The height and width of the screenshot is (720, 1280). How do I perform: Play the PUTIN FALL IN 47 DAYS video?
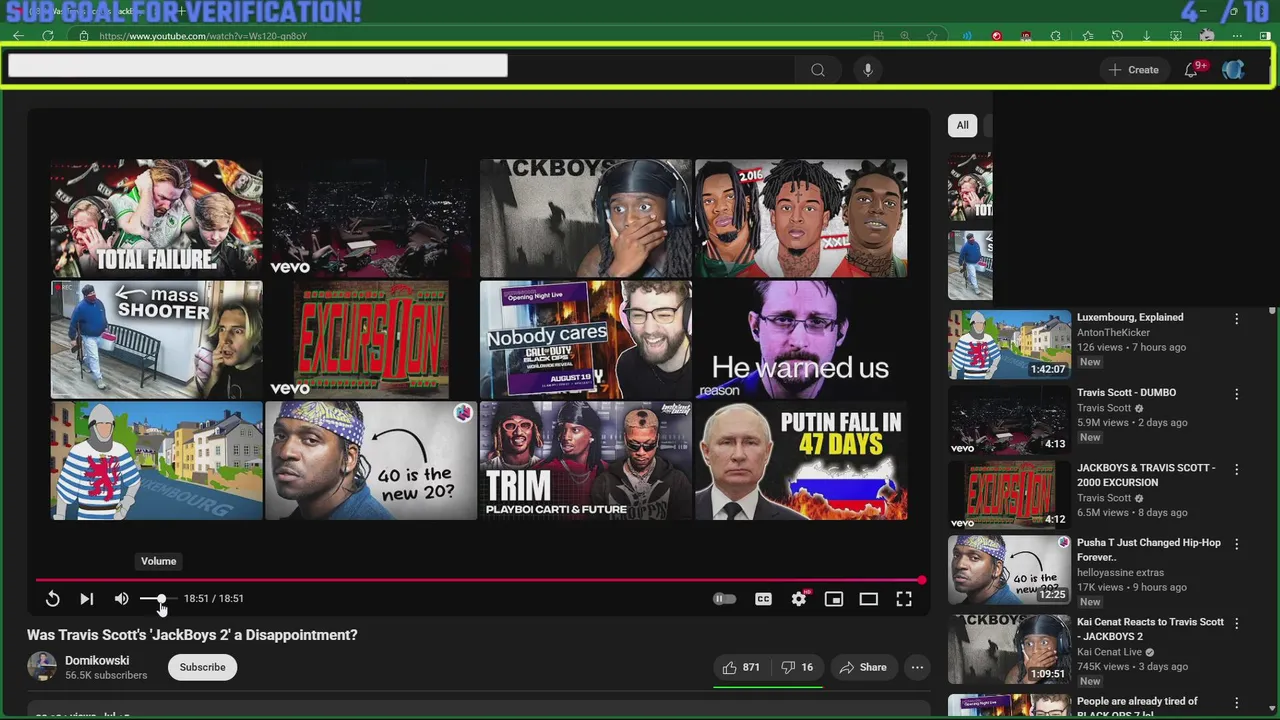pos(800,460)
